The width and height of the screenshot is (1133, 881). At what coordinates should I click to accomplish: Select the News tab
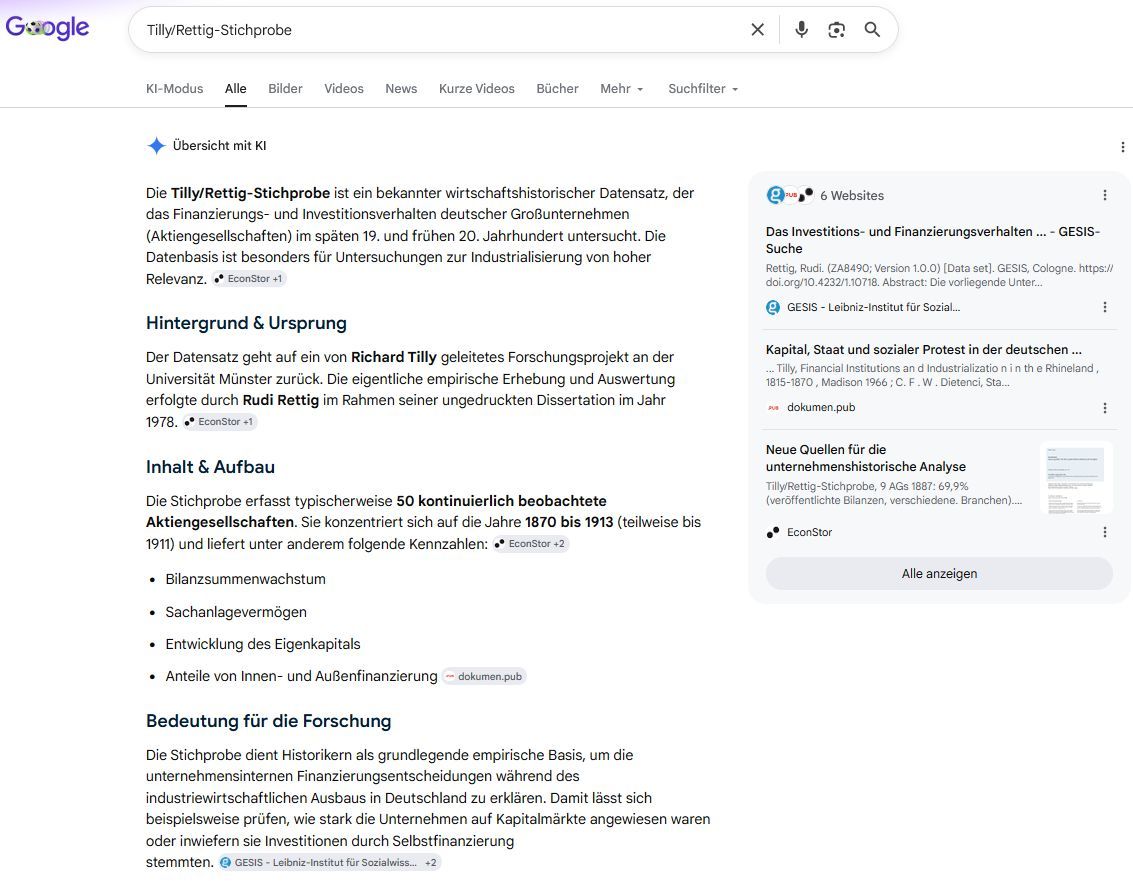point(401,89)
